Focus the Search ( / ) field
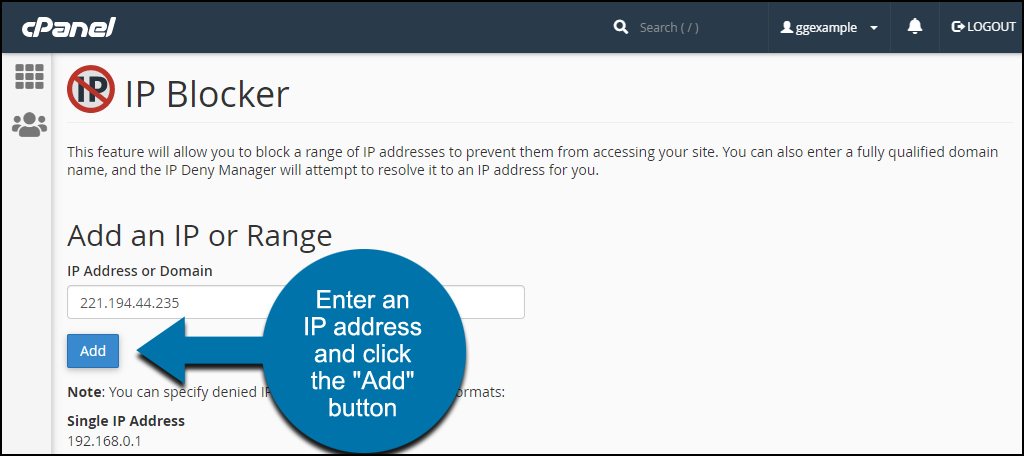The height and width of the screenshot is (456, 1024). 669,27
